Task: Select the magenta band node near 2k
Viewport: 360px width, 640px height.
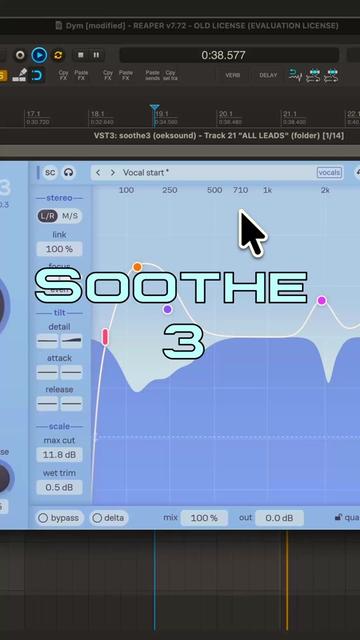Action: 322,301
